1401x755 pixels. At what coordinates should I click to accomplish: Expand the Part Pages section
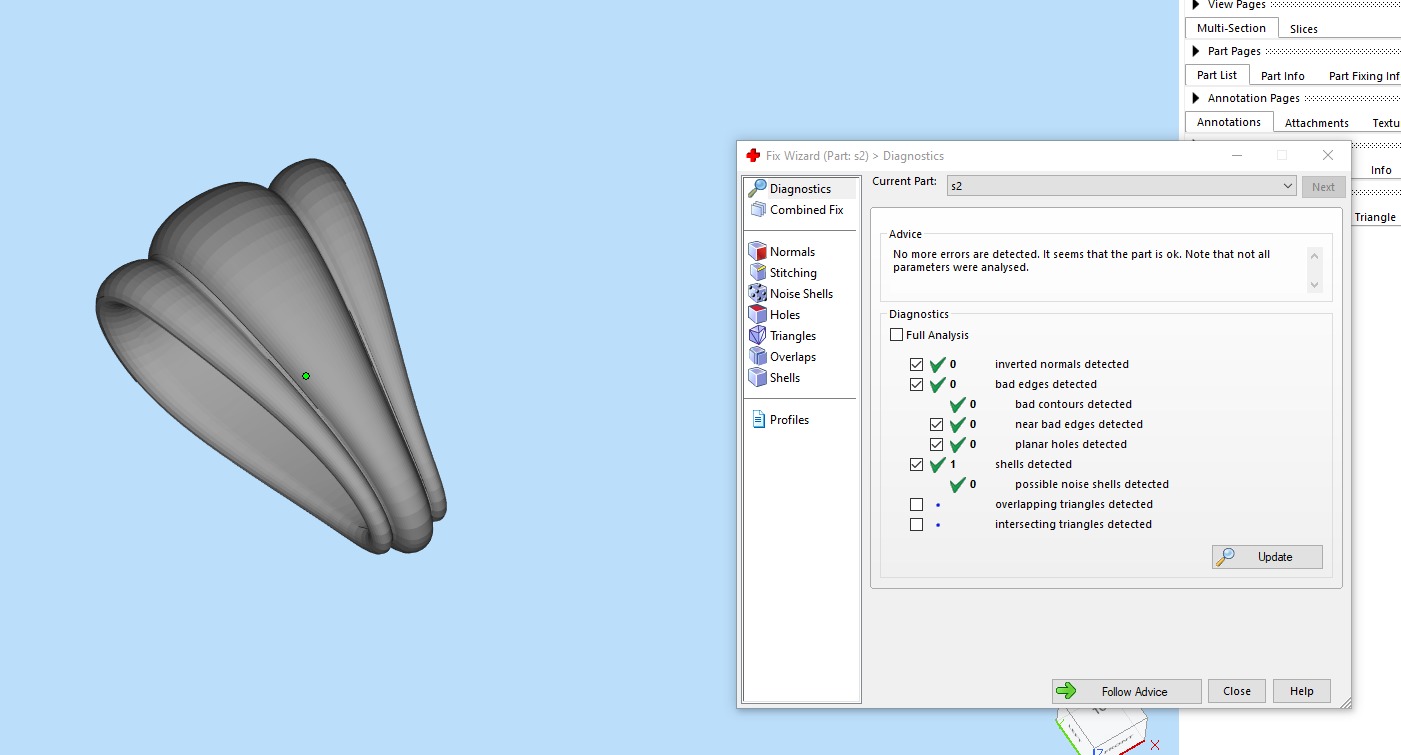[1196, 51]
